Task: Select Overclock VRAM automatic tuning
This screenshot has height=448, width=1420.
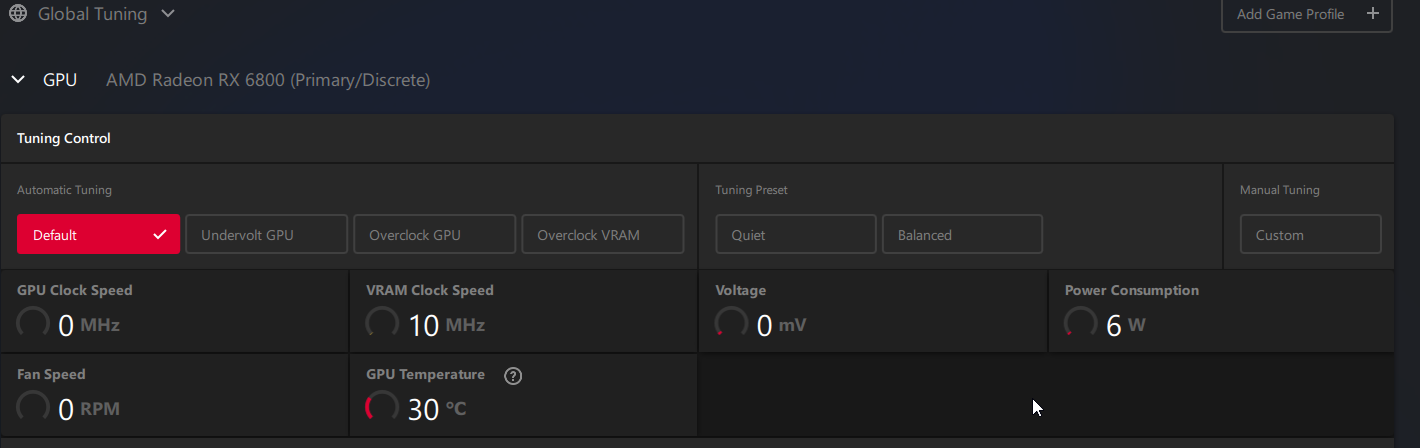Action: [602, 235]
